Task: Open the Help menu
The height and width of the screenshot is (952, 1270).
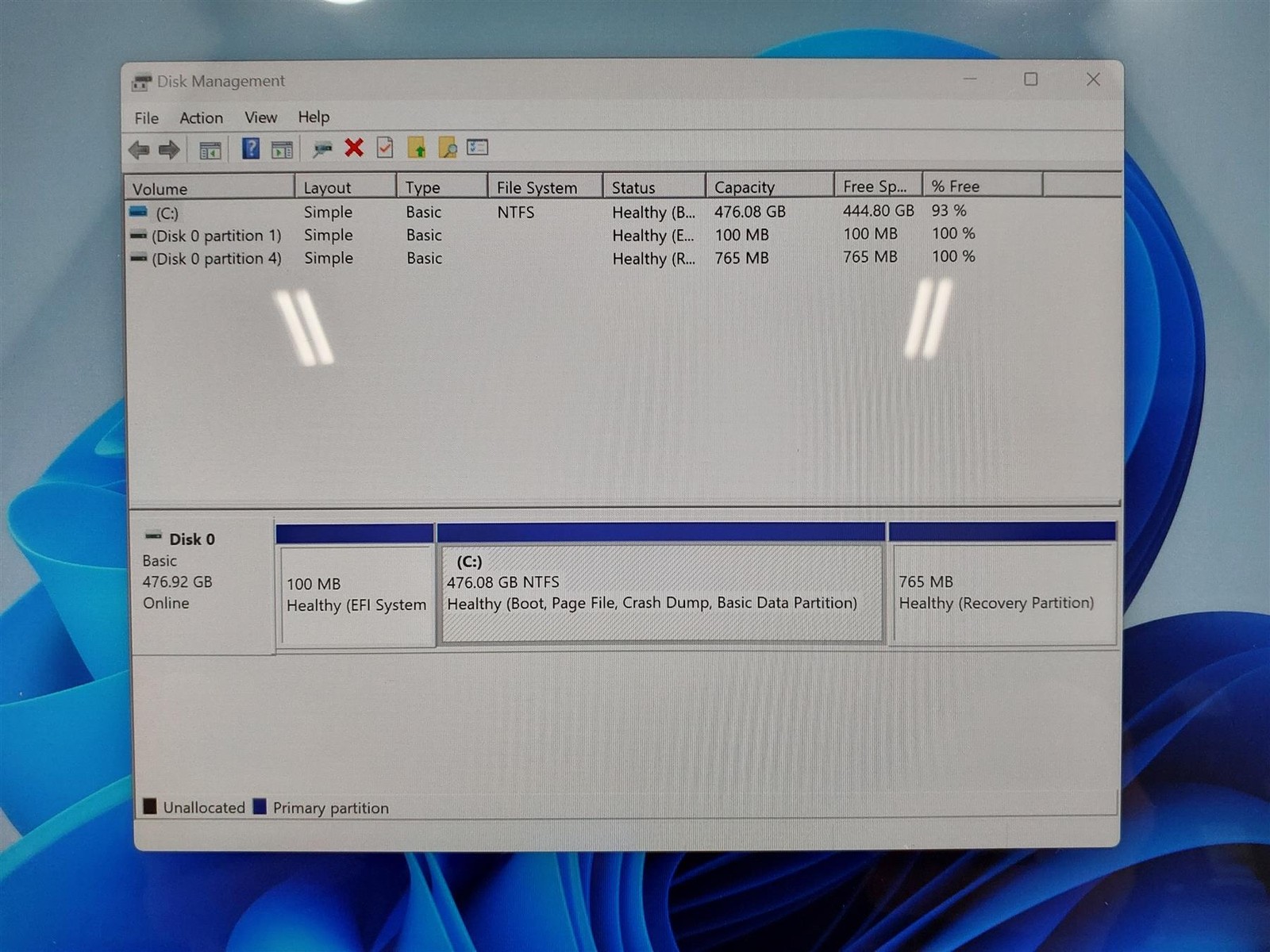Action: [x=314, y=117]
